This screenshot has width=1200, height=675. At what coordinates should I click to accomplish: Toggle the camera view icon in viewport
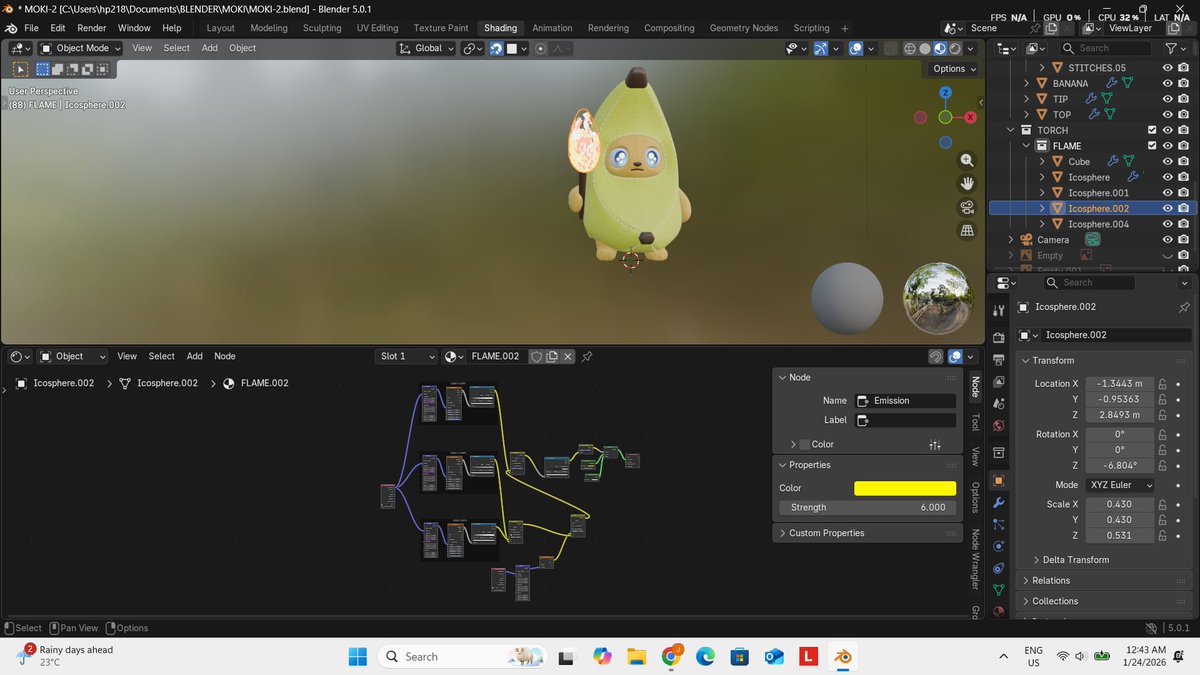tap(967, 207)
